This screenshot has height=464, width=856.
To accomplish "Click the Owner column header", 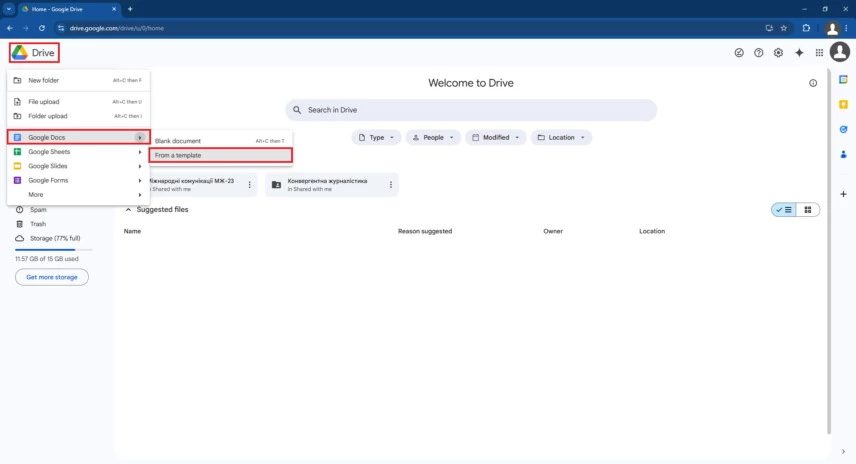I will (552, 231).
